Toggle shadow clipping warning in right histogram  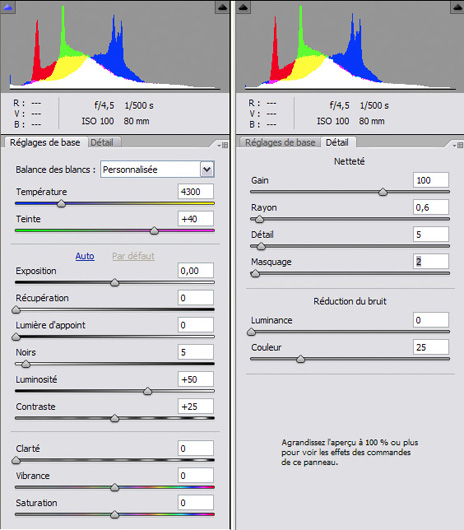click(243, 7)
